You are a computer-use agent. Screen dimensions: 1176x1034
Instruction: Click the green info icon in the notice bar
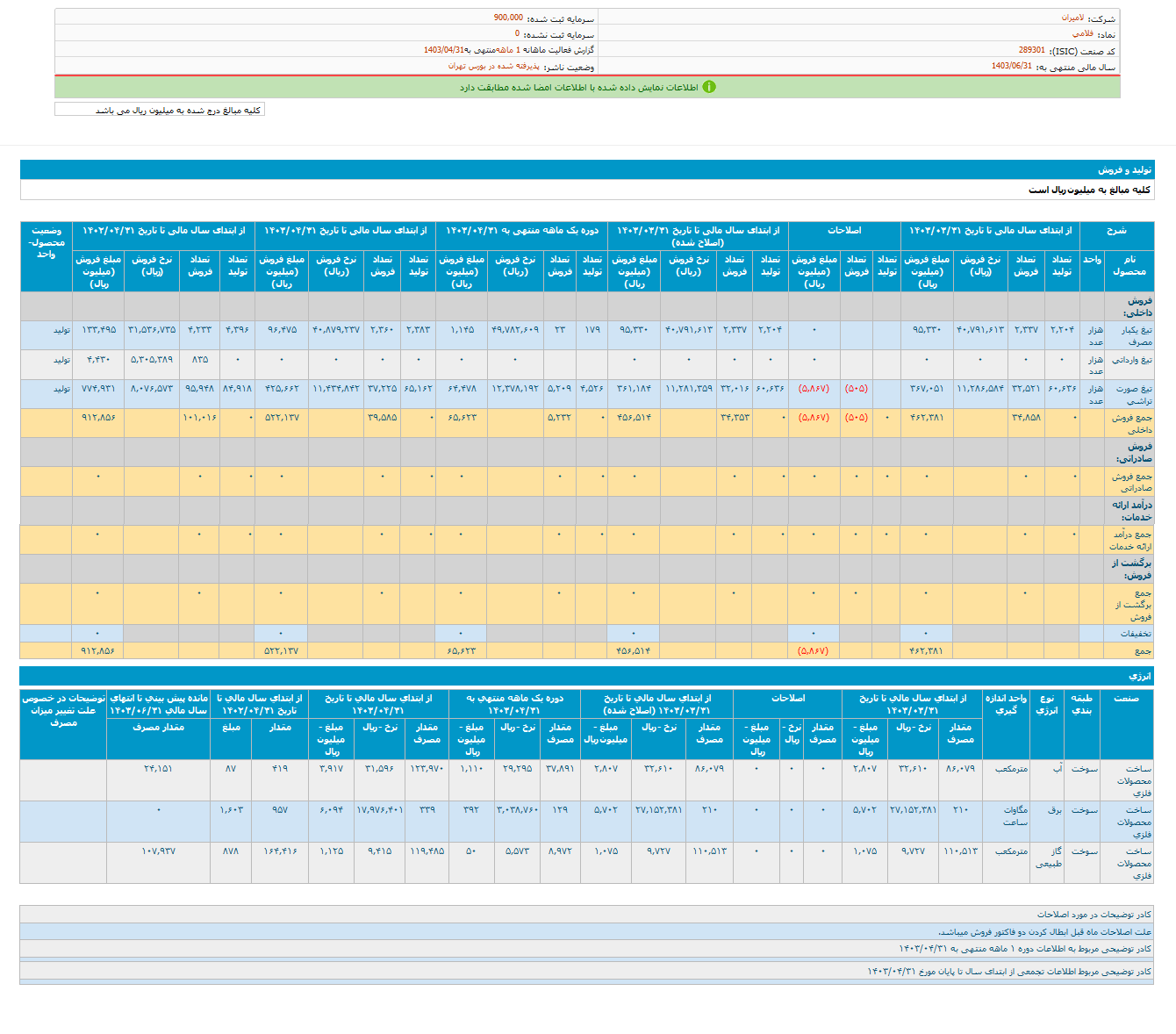709,87
